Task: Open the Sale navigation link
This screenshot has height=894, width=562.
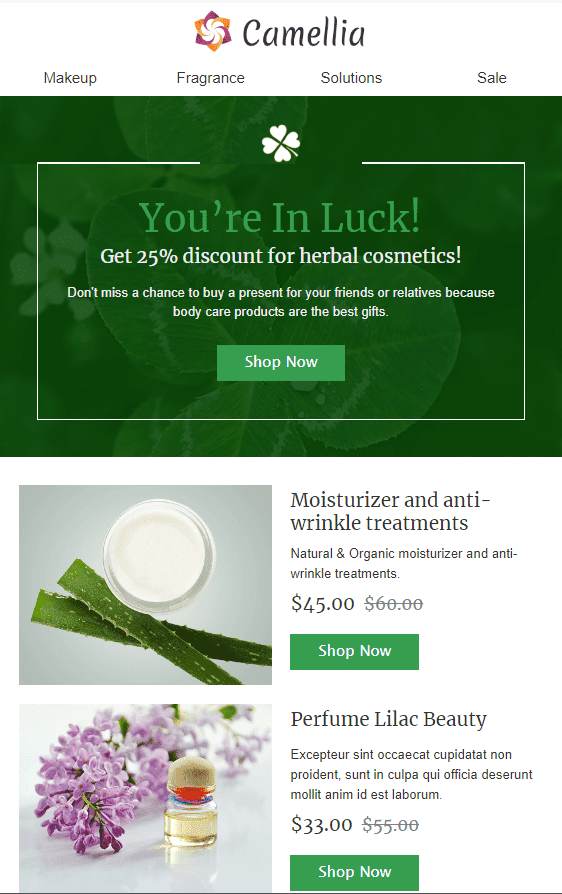Action: tap(492, 78)
